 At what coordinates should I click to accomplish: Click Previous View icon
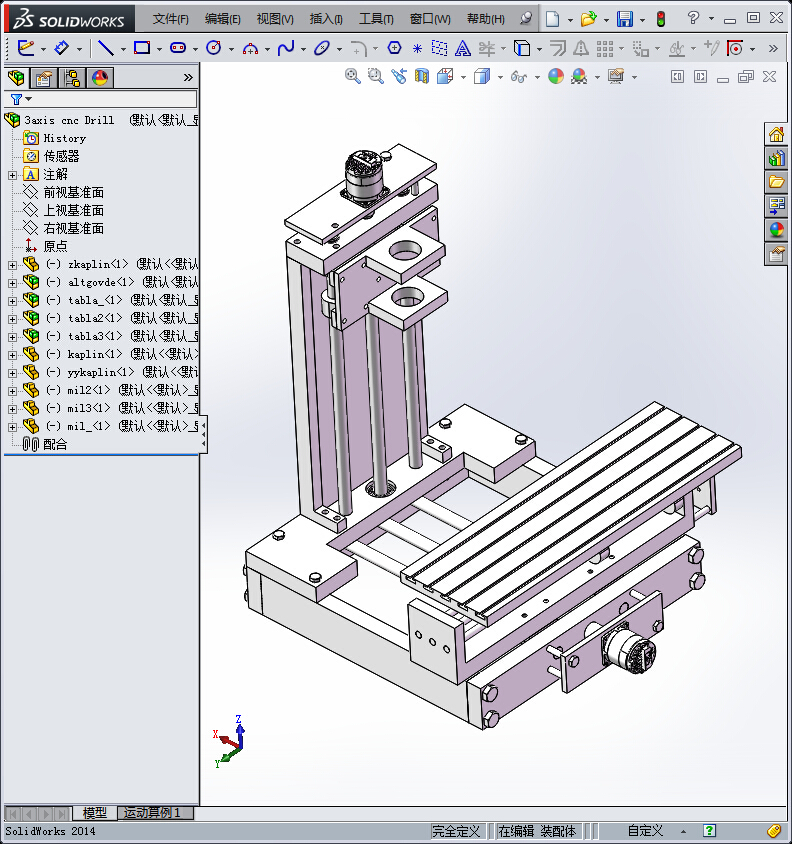point(398,76)
